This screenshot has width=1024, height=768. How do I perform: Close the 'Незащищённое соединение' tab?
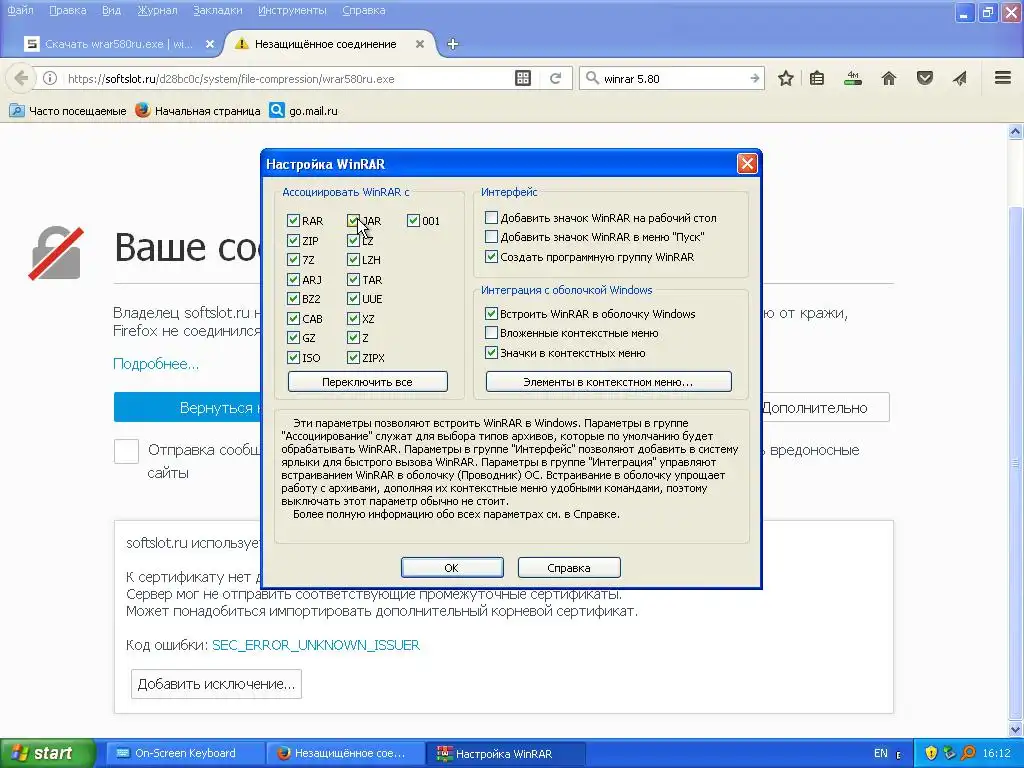point(420,44)
